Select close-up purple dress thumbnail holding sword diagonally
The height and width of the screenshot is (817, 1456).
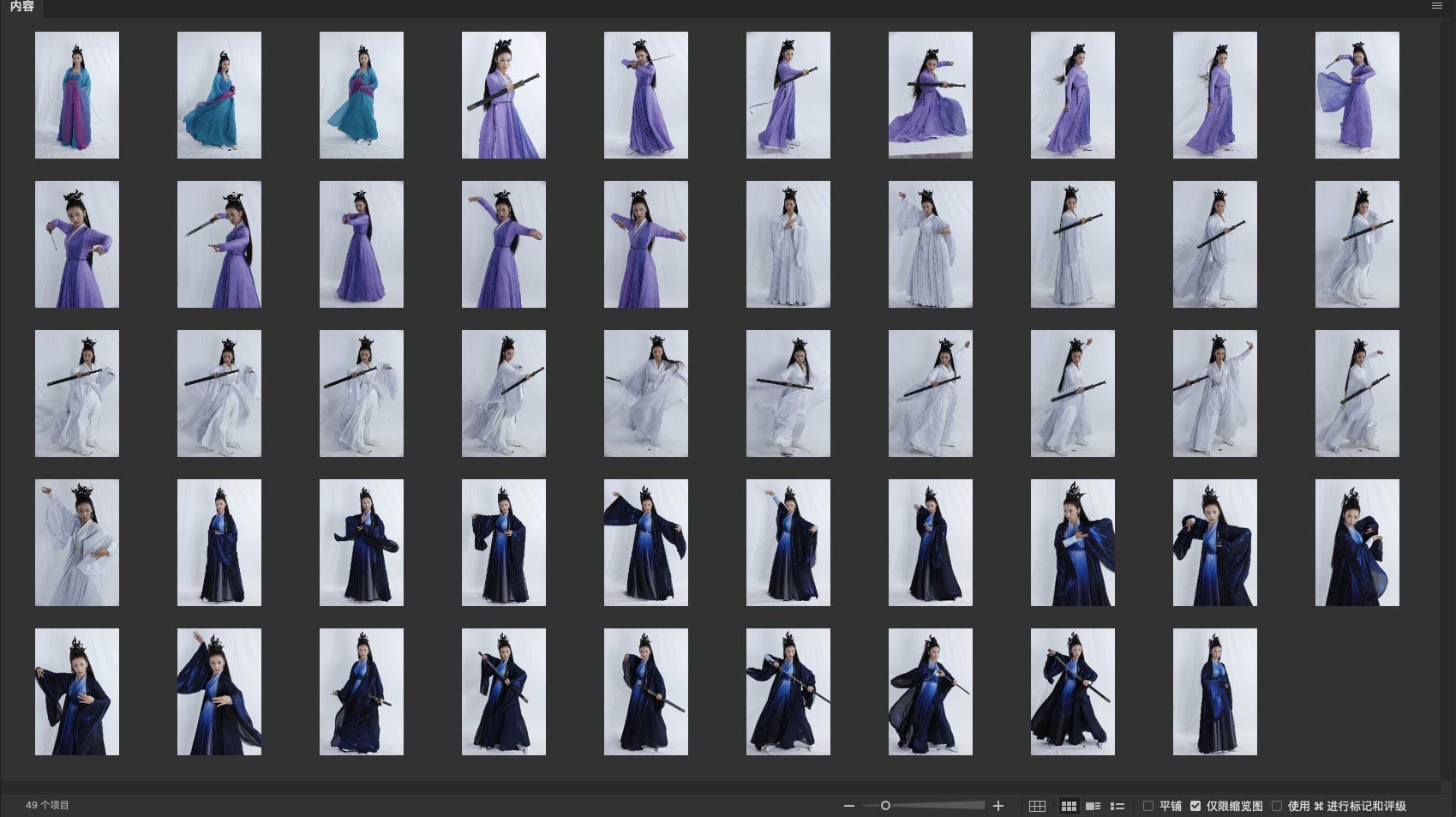(x=504, y=95)
